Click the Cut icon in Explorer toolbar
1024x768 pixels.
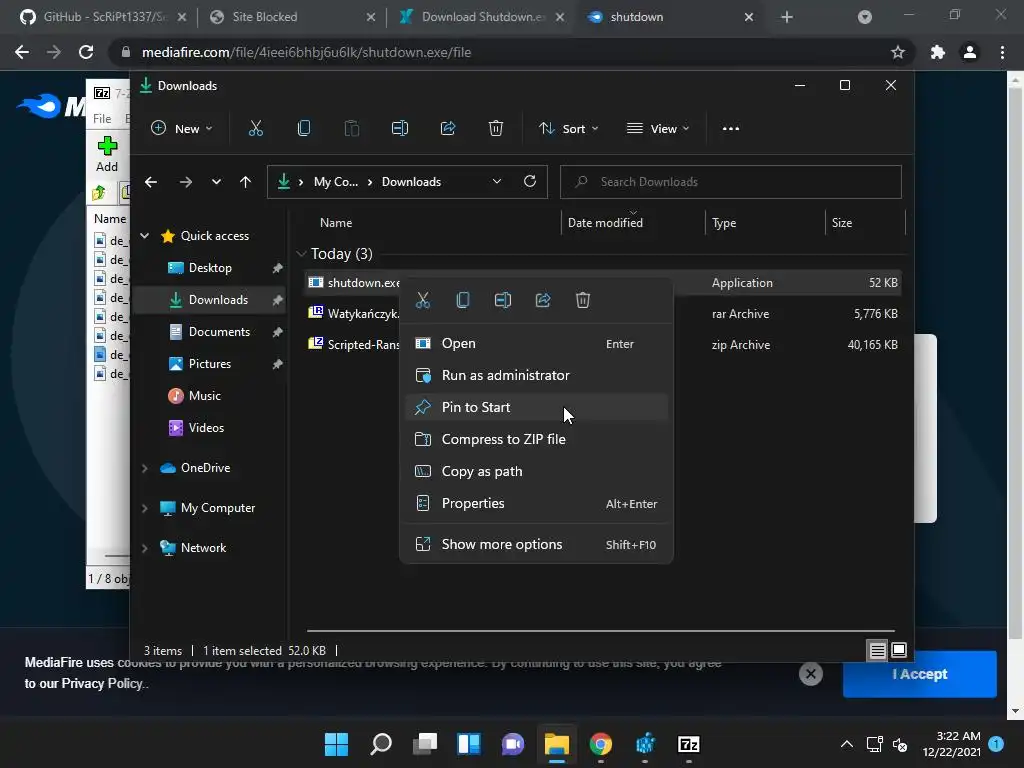tap(255, 129)
